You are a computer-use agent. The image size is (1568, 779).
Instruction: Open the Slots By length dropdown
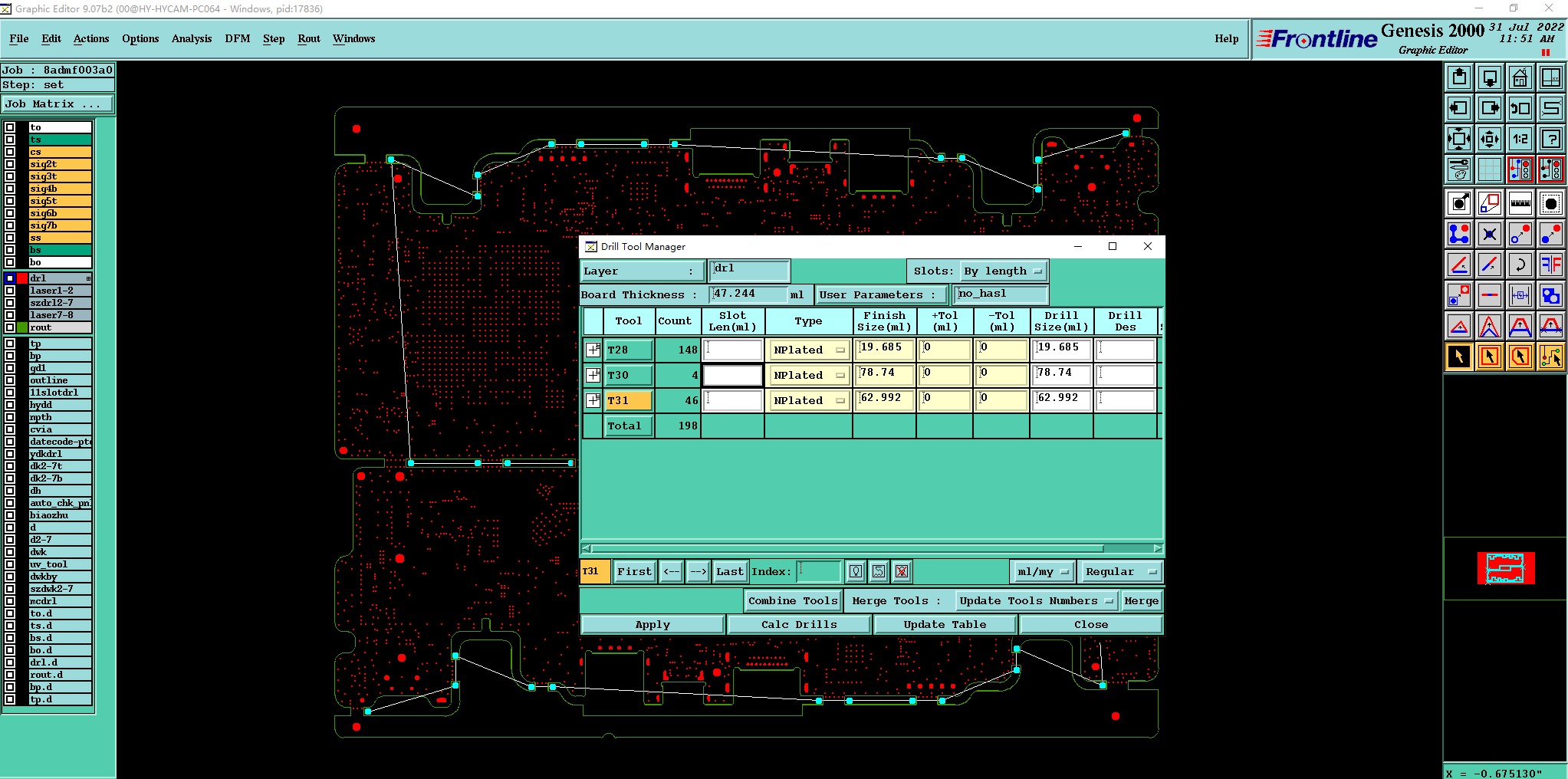(x=1003, y=271)
